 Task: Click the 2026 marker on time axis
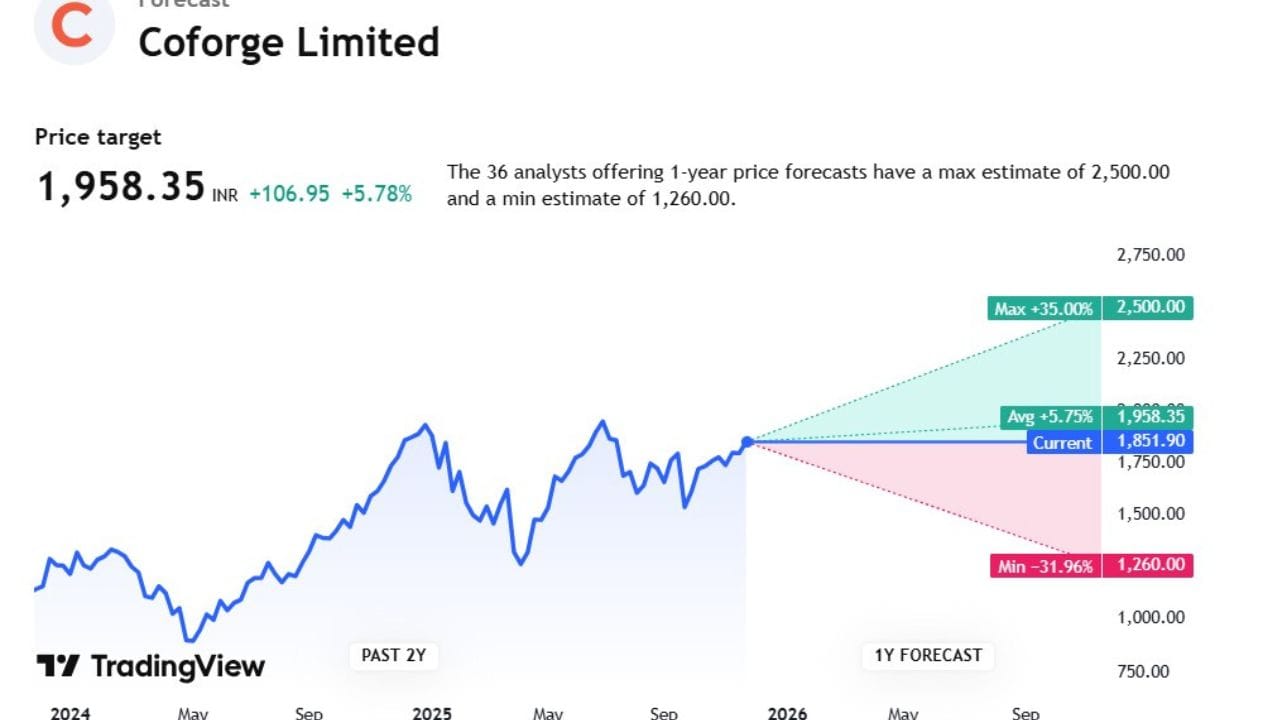[787, 712]
